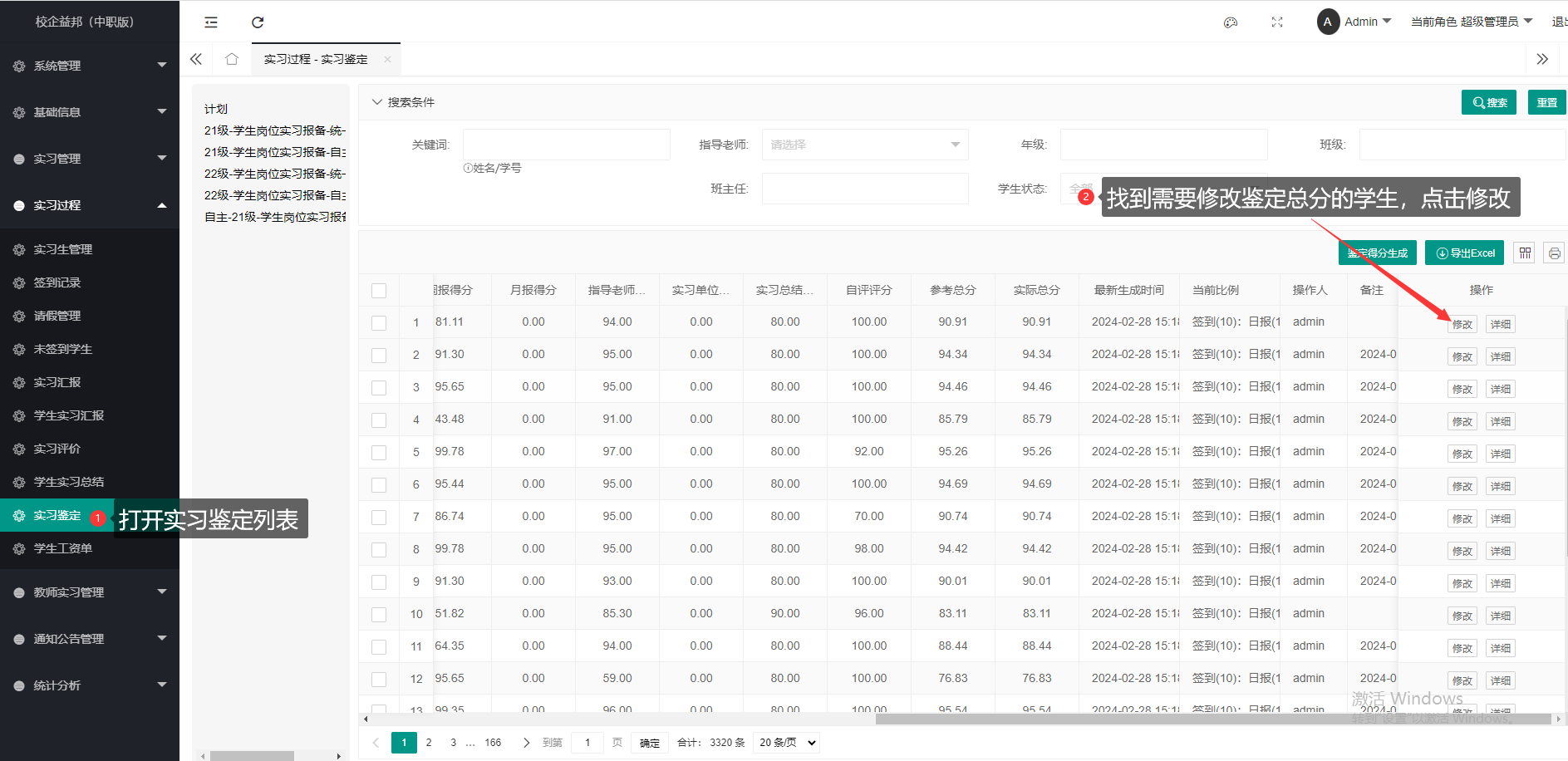Click the refresh page icon
Screen dimensions: 1568x761
[258, 22]
